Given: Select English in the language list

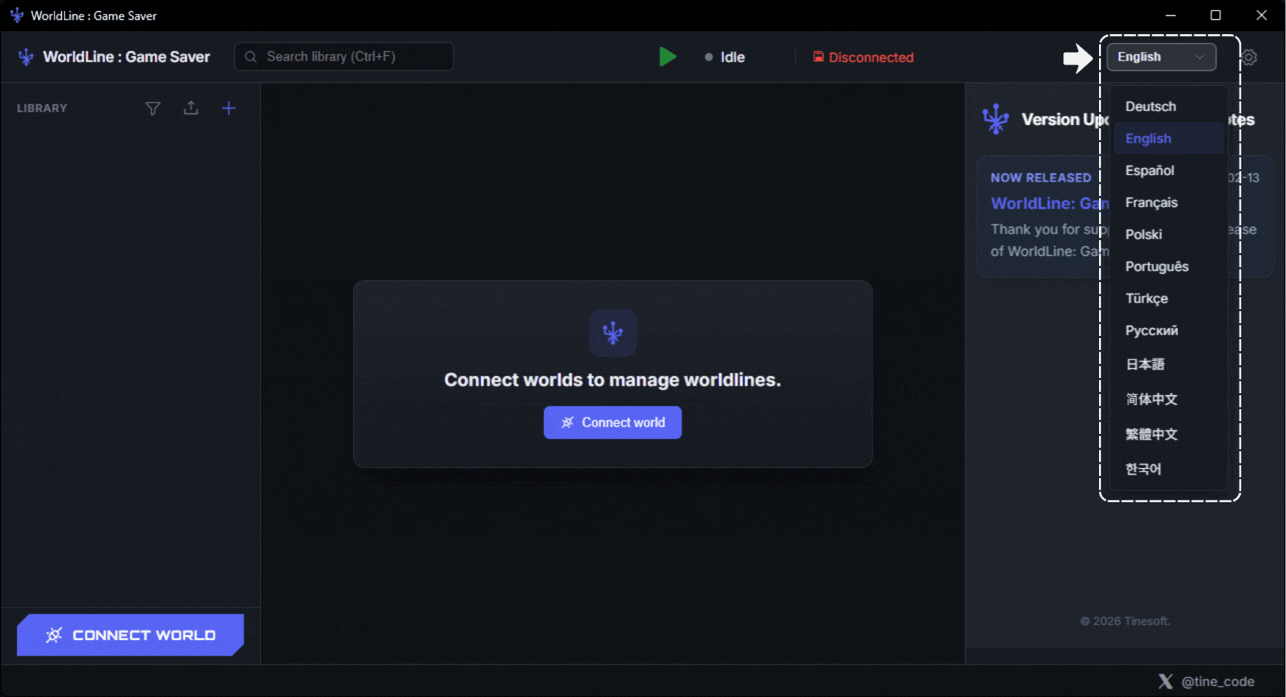Looking at the screenshot, I should pos(1169,138).
